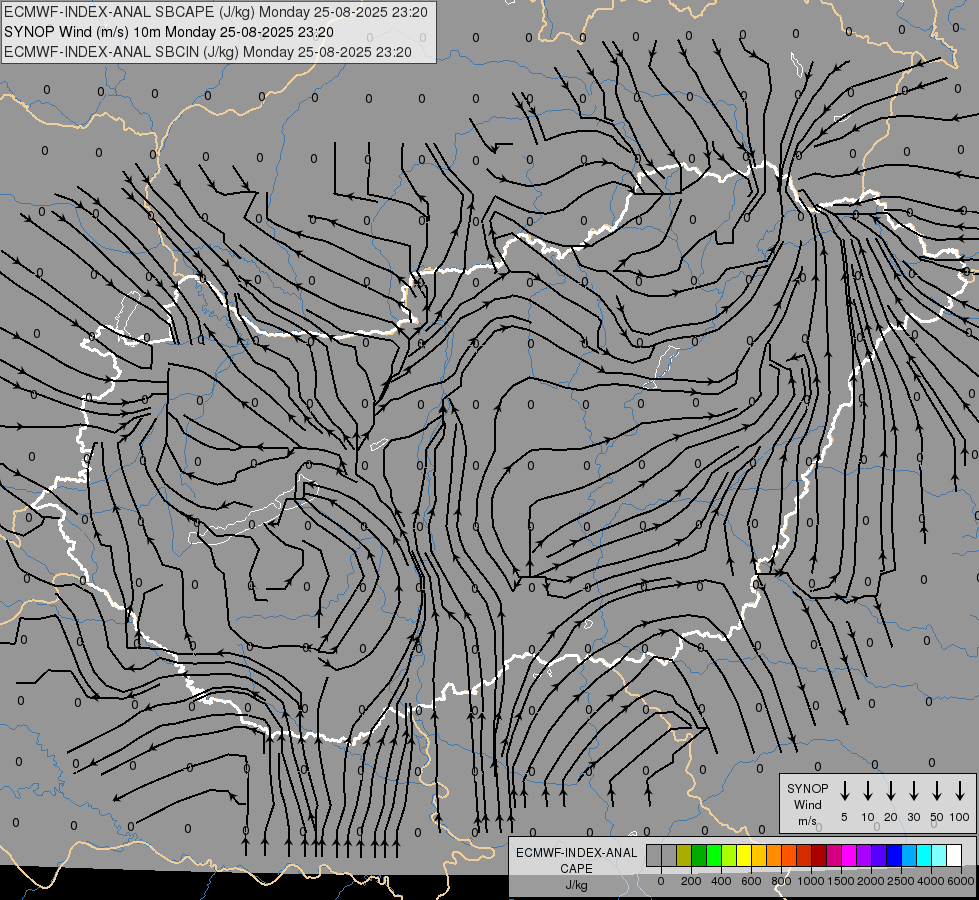This screenshot has height=900, width=979.
Task: Pick the sky blue CAPE swatch after 2500
Action: tap(909, 855)
